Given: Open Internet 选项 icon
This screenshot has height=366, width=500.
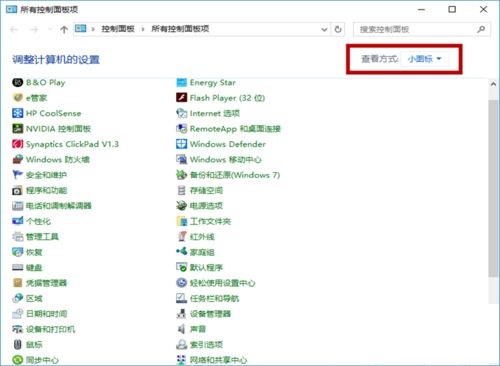Looking at the screenshot, I should point(181,113).
